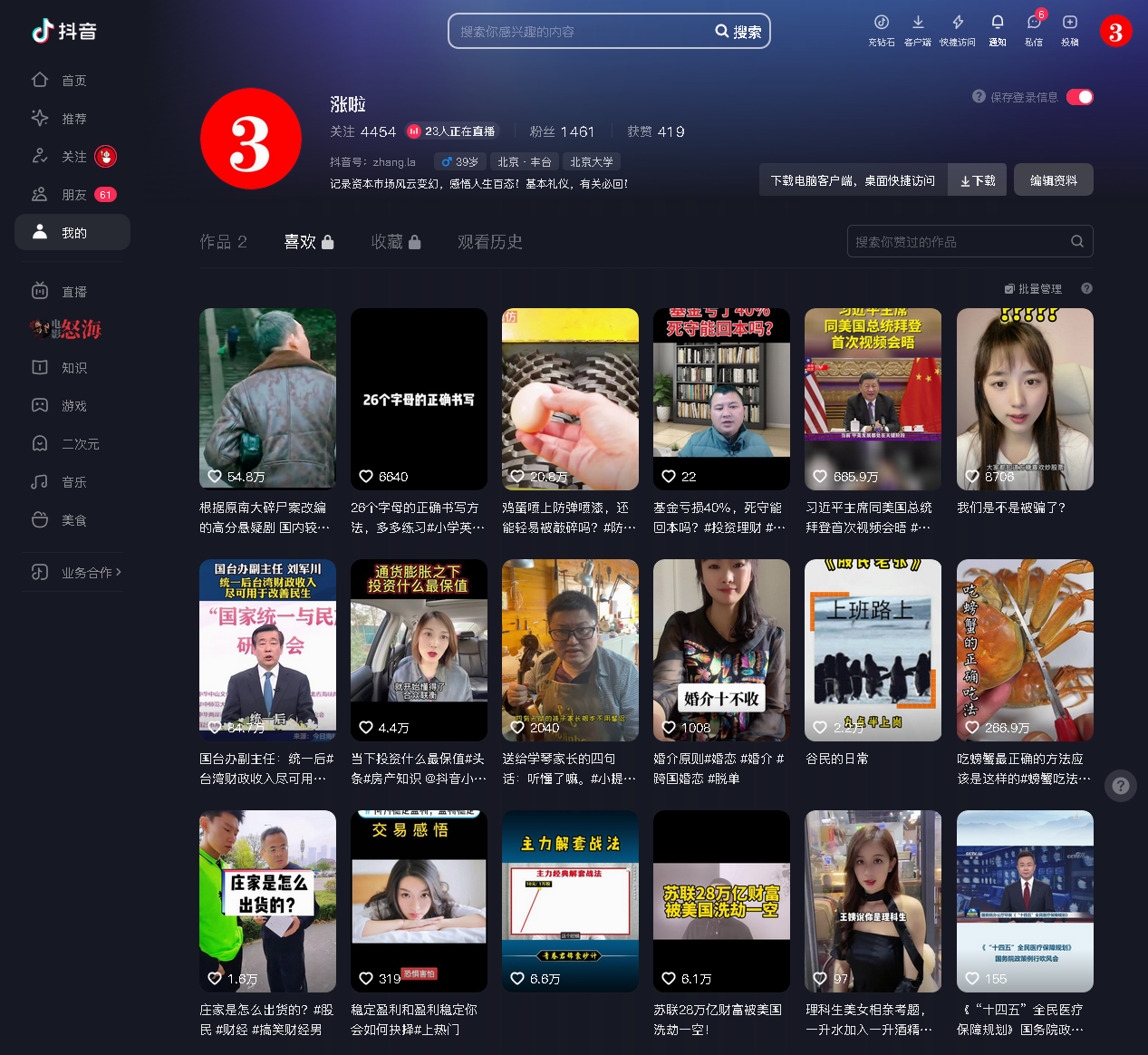Screen dimensions: 1148x1055
Task: Switch to the 喜欢 tab
Action: 300,242
